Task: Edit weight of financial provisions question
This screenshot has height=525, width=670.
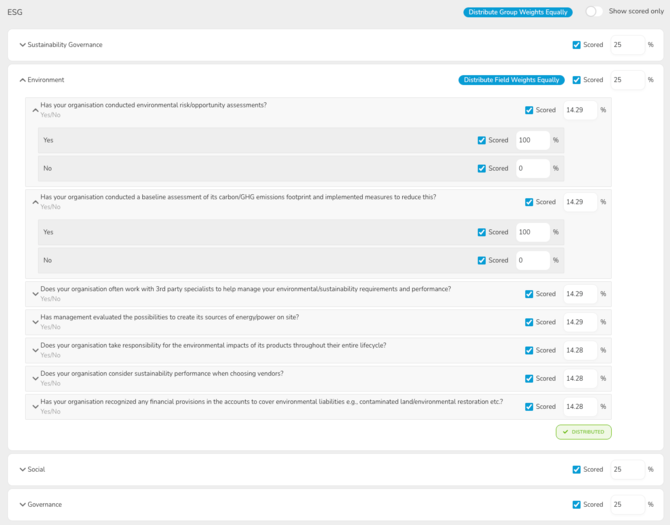Action: [580, 407]
